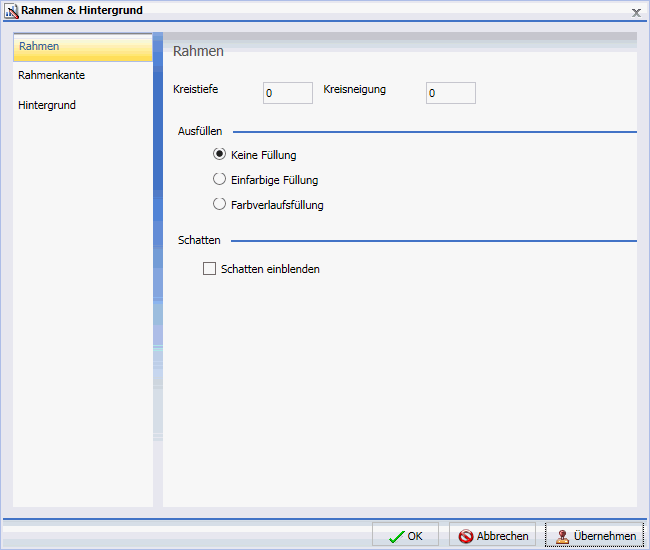Select the Rahmen tab in the sidebar

[83, 47]
